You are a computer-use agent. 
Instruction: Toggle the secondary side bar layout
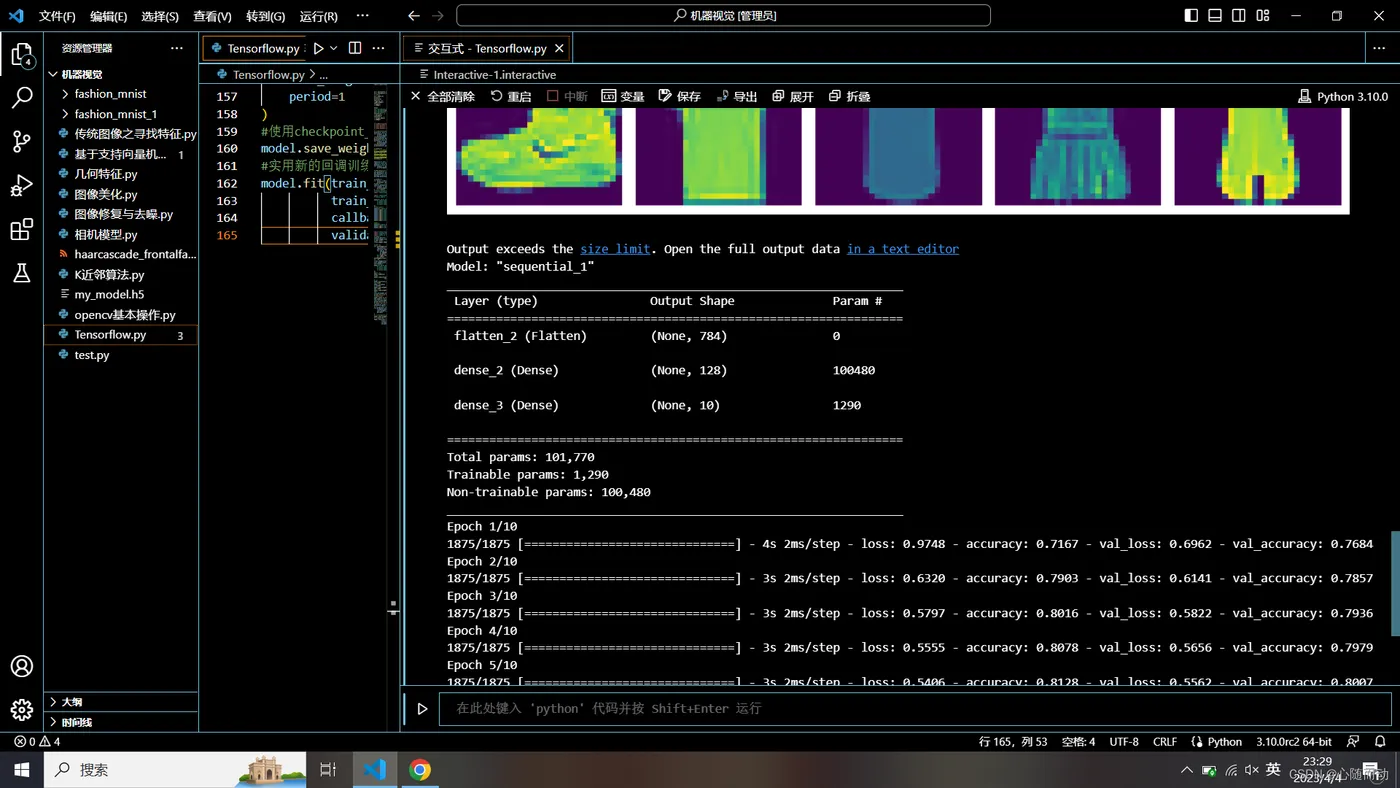[1239, 15]
